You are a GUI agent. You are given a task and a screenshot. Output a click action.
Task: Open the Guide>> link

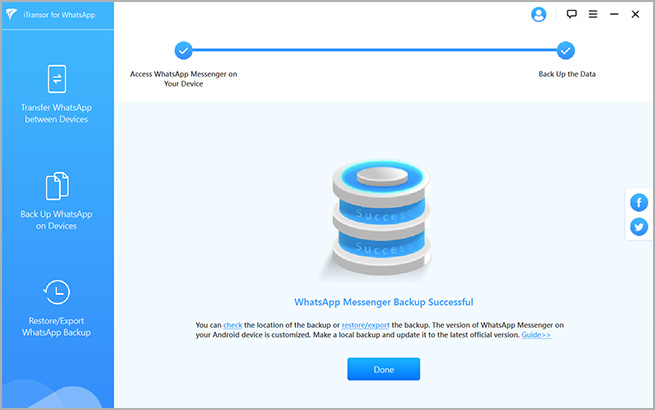(x=536, y=335)
